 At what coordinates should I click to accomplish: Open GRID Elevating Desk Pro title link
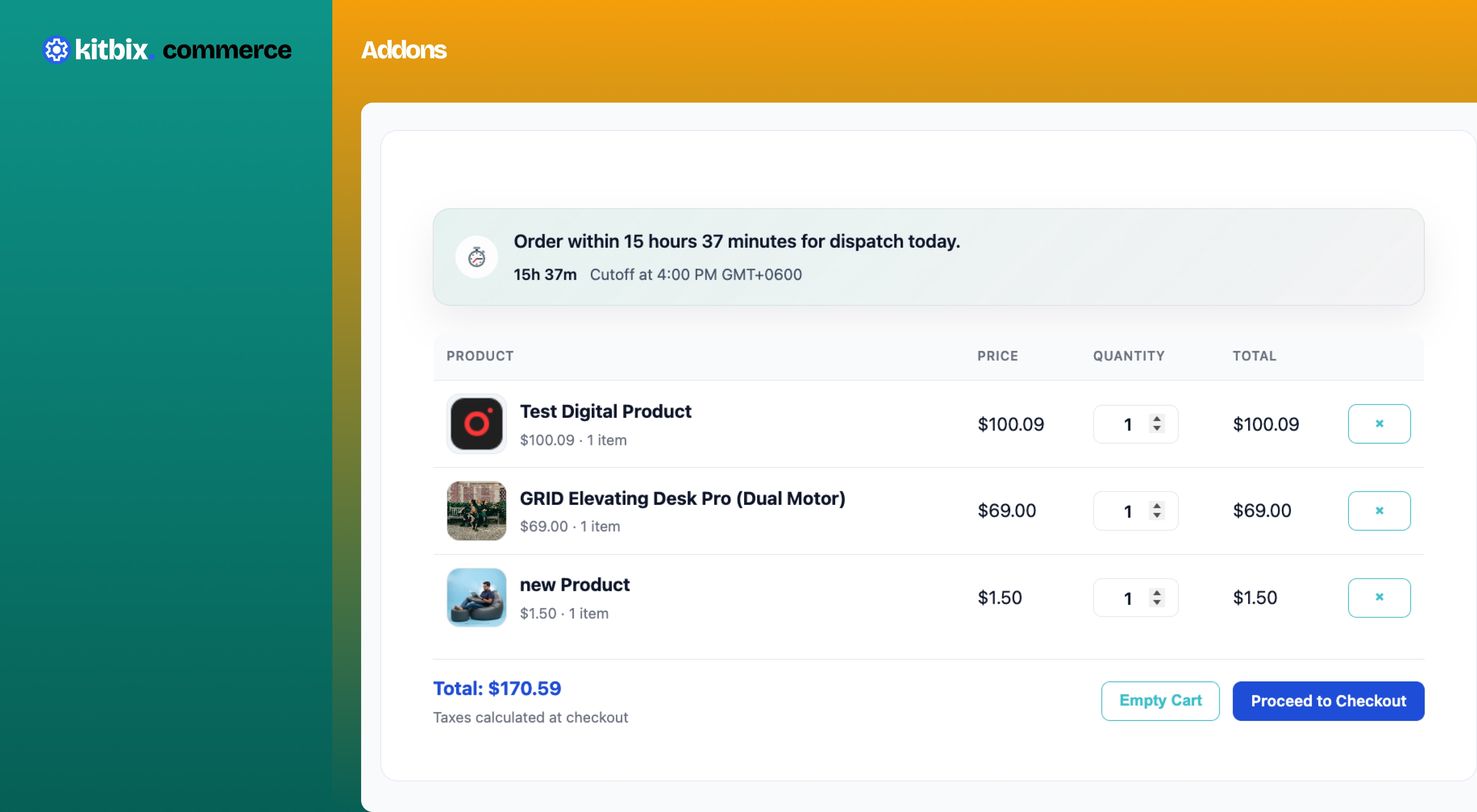tap(682, 499)
